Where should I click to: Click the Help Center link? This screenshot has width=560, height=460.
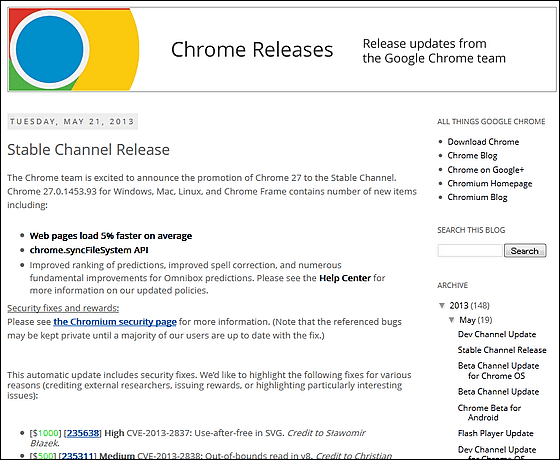tap(345, 278)
